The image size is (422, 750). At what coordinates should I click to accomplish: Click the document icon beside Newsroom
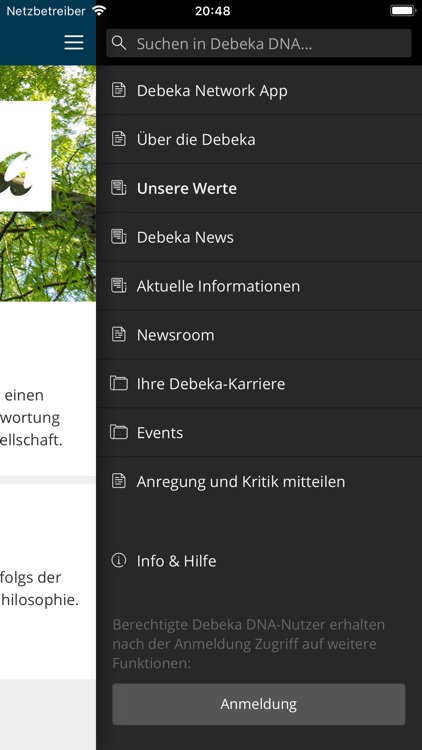click(119, 334)
